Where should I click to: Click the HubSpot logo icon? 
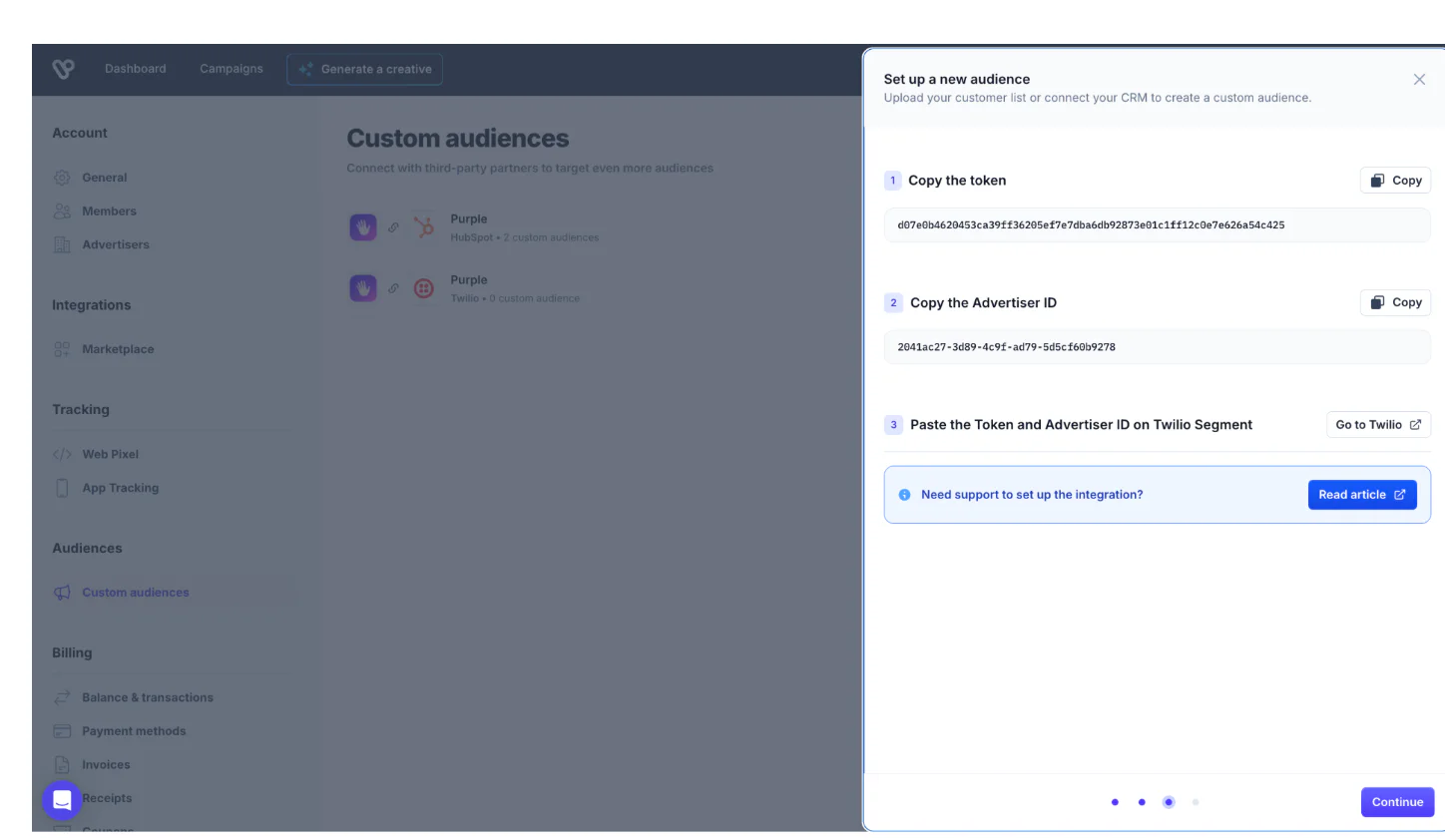point(424,227)
